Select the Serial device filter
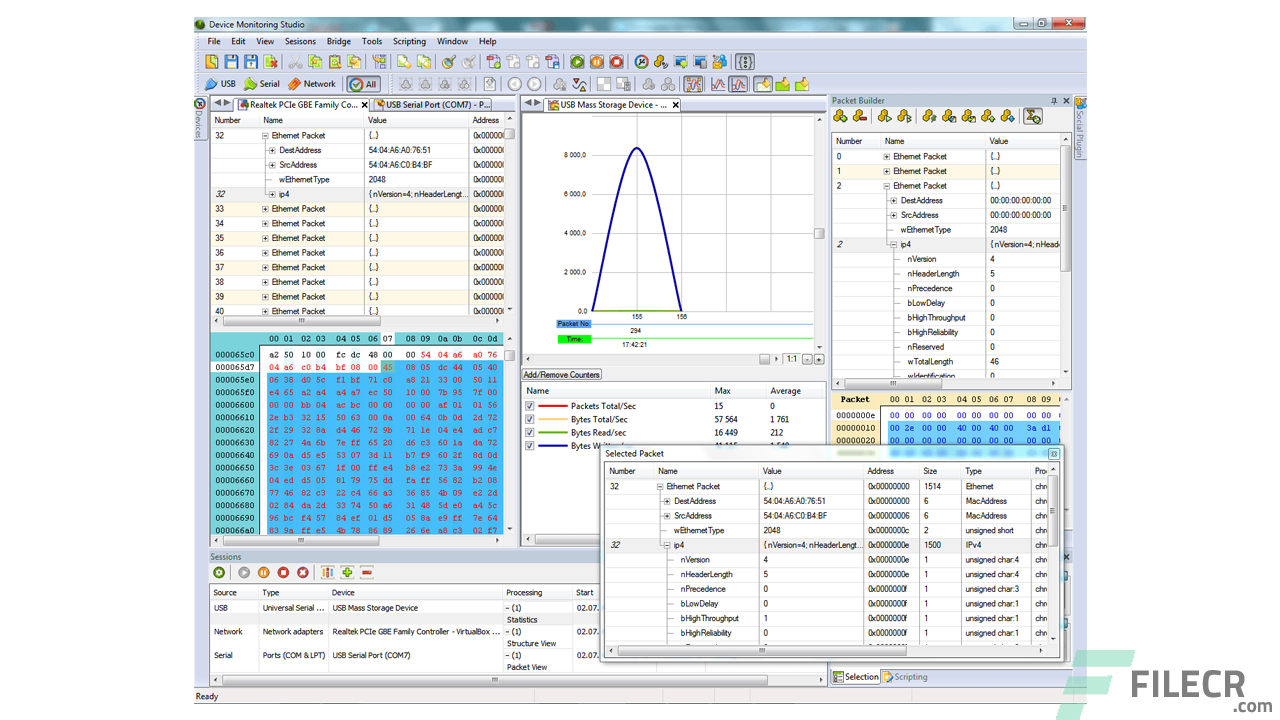The width and height of the screenshot is (1280, 720). [261, 84]
